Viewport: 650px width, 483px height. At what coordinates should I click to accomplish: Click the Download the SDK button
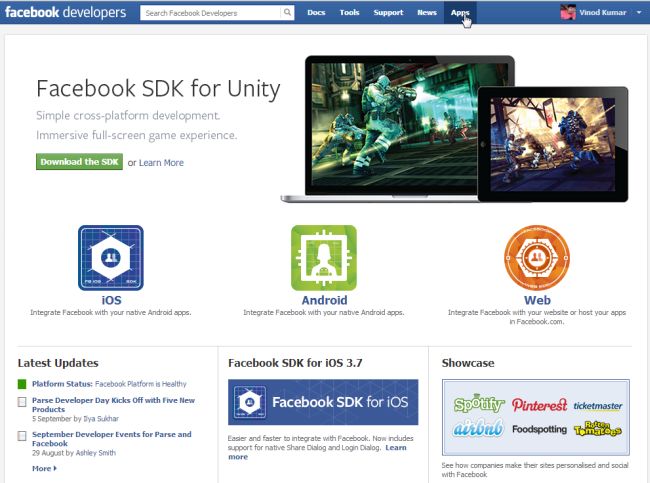[79, 162]
